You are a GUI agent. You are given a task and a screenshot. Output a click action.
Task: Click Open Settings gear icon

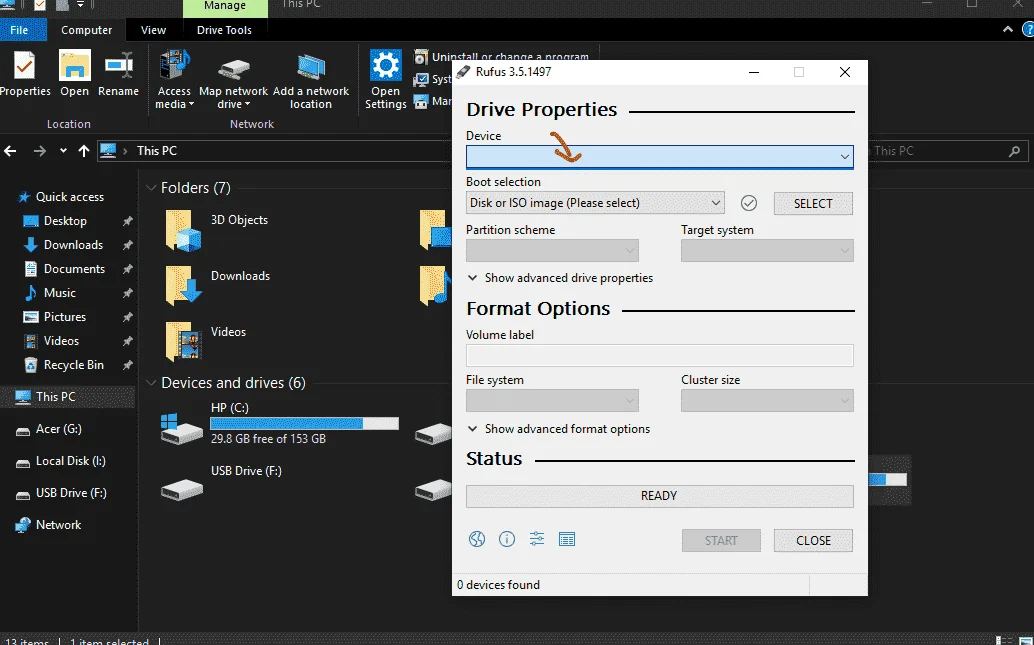tap(386, 66)
